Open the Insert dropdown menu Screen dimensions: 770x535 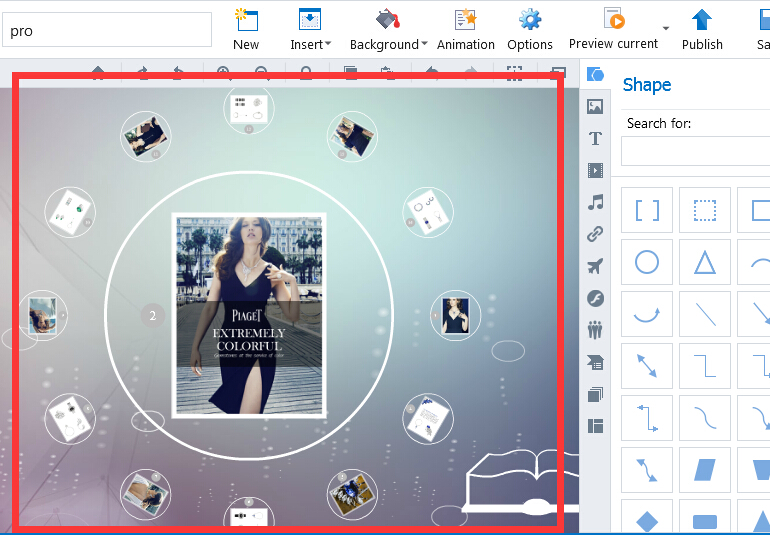click(x=310, y=30)
